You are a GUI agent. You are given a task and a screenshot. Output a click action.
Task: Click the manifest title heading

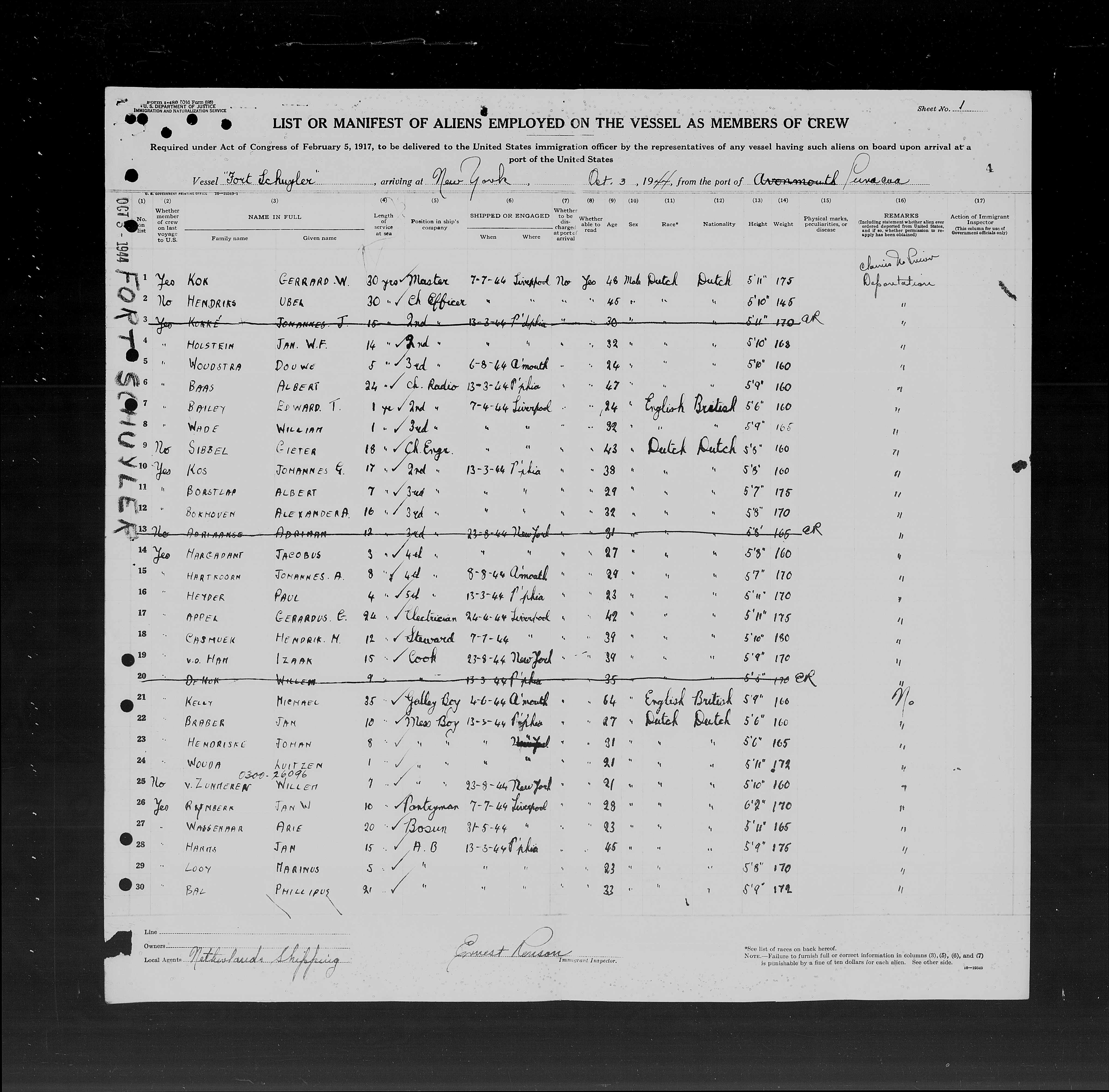560,123
